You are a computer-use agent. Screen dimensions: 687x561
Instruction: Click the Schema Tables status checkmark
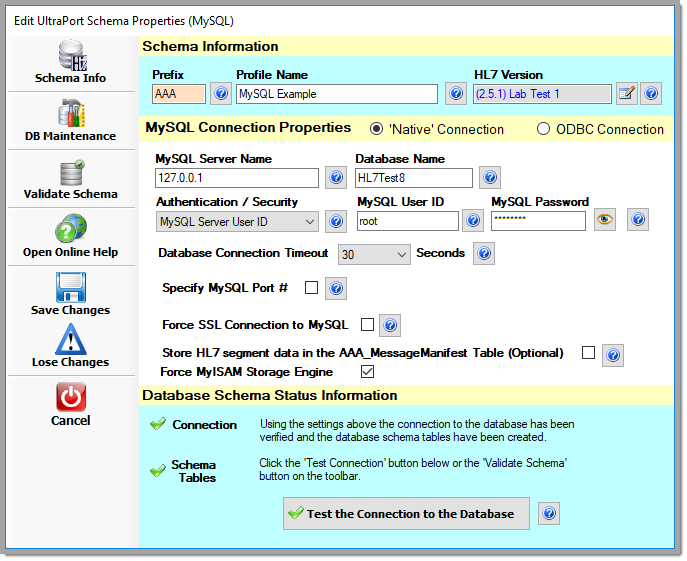tap(158, 471)
